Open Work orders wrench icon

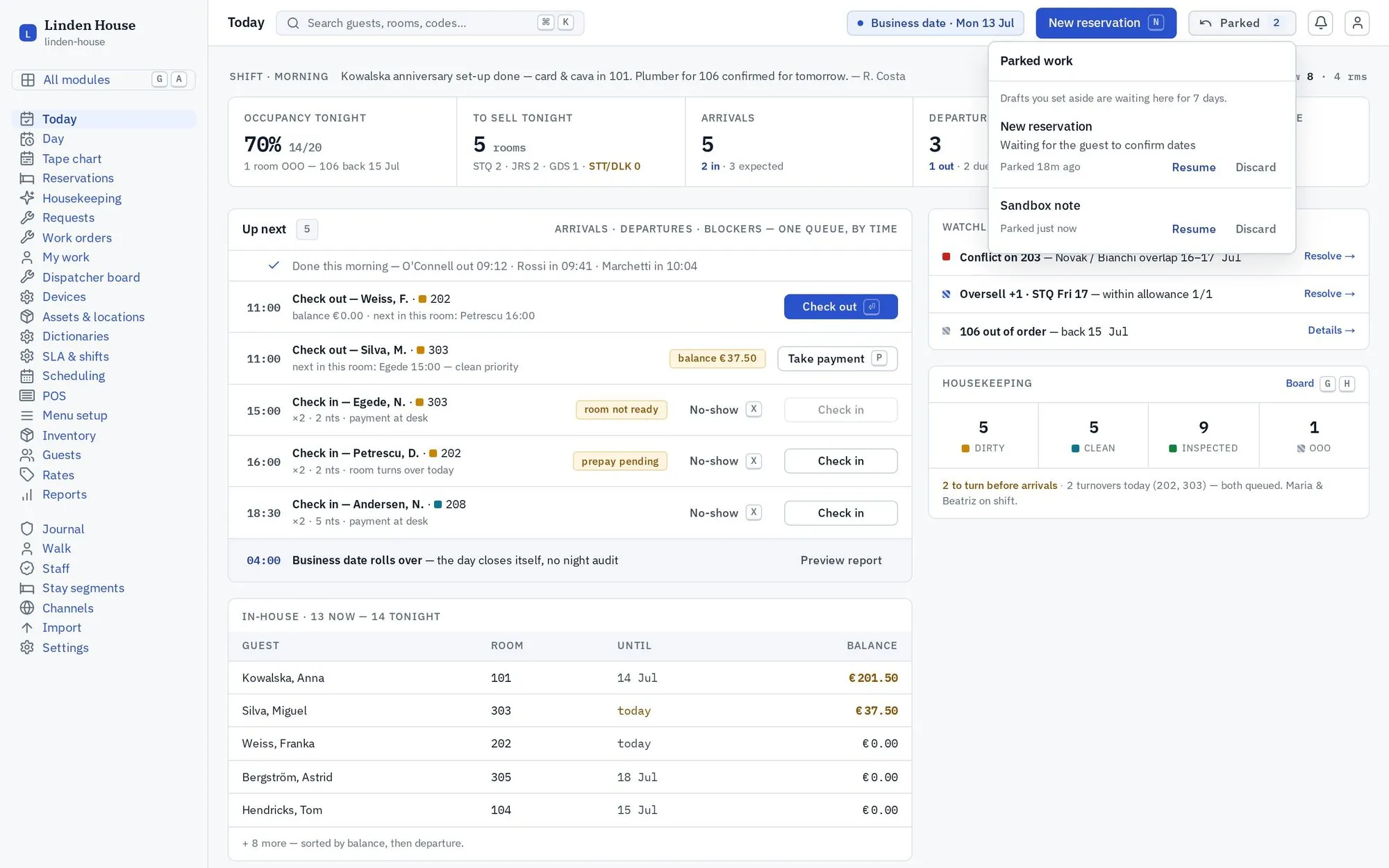[27, 237]
